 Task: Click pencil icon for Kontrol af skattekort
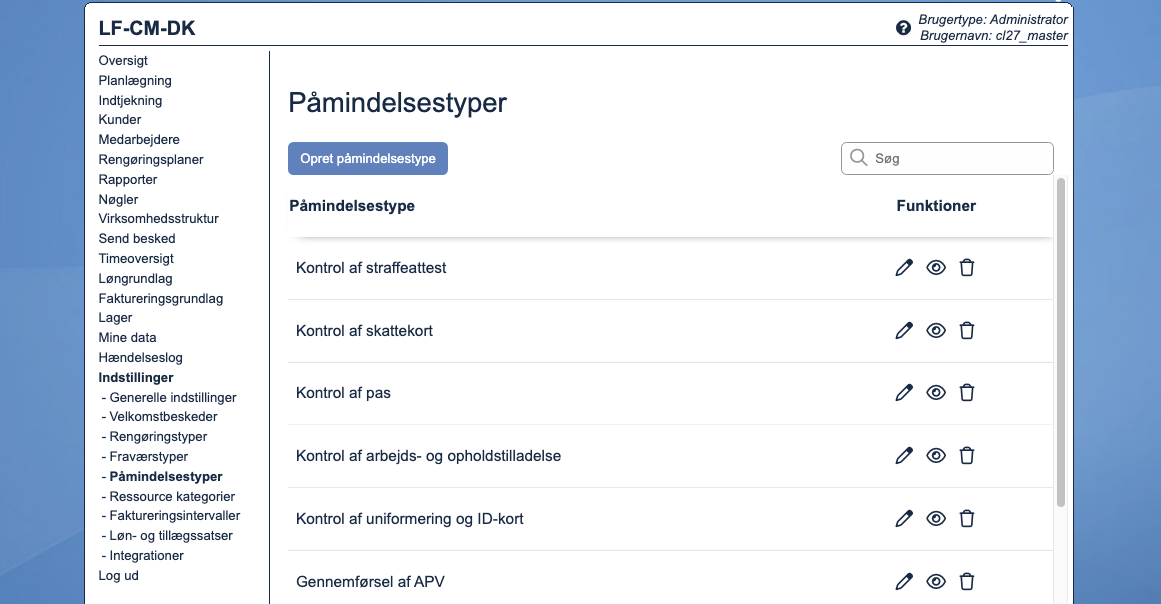click(x=904, y=331)
